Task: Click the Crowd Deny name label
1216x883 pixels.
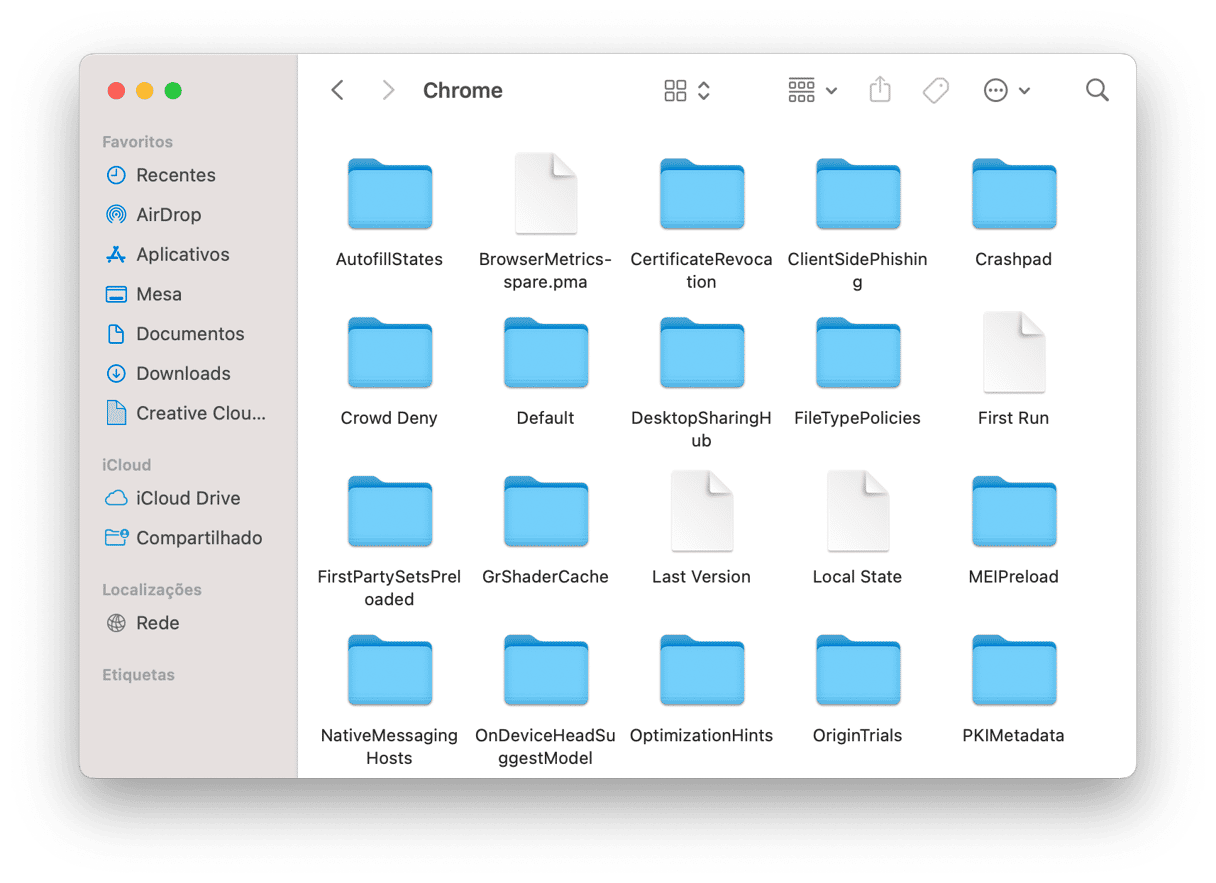Action: (390, 418)
